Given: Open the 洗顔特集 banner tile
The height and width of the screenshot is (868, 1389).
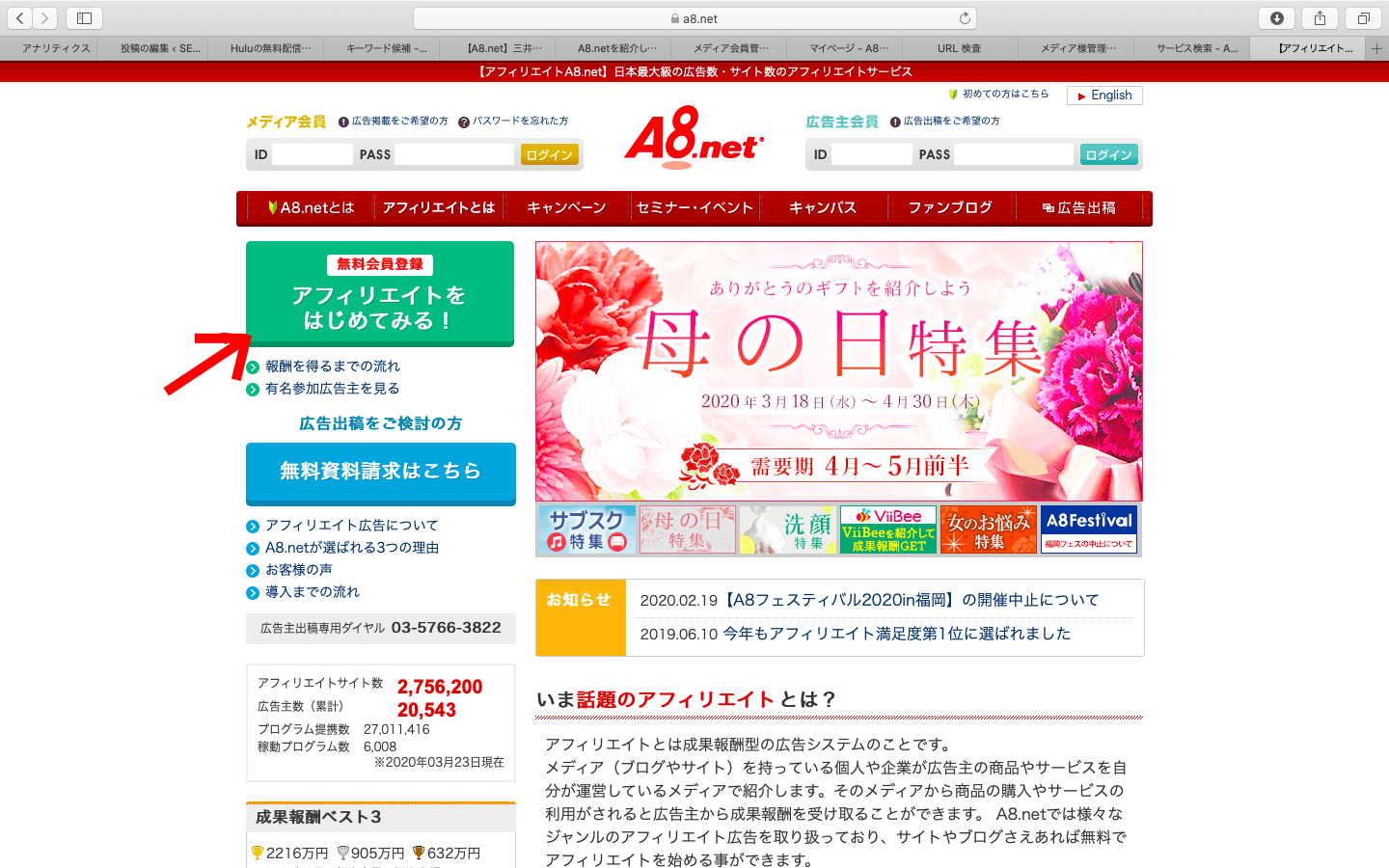Looking at the screenshot, I should click(x=788, y=529).
